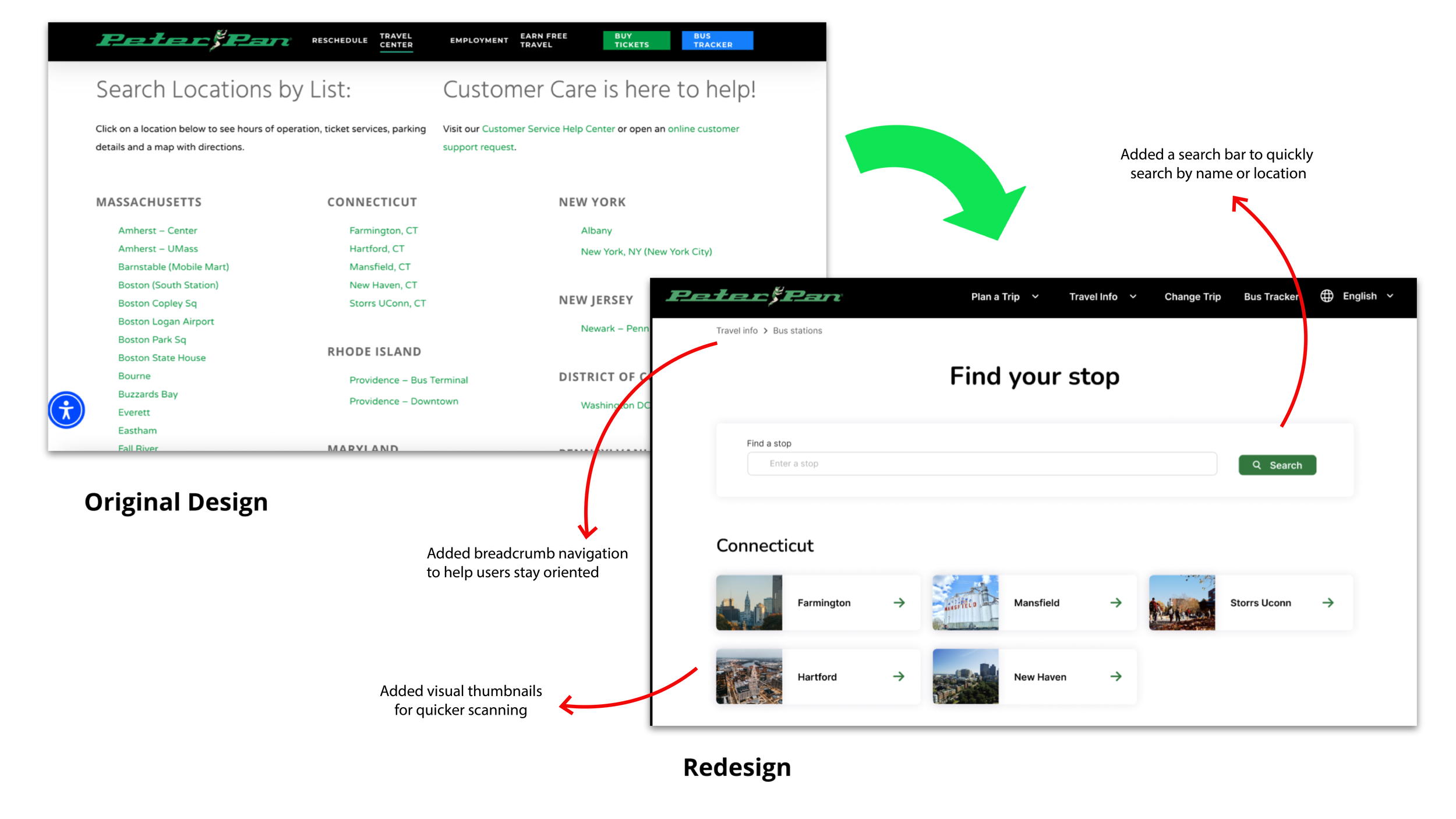
Task: Click into the Enter a stop field
Action: [982, 464]
